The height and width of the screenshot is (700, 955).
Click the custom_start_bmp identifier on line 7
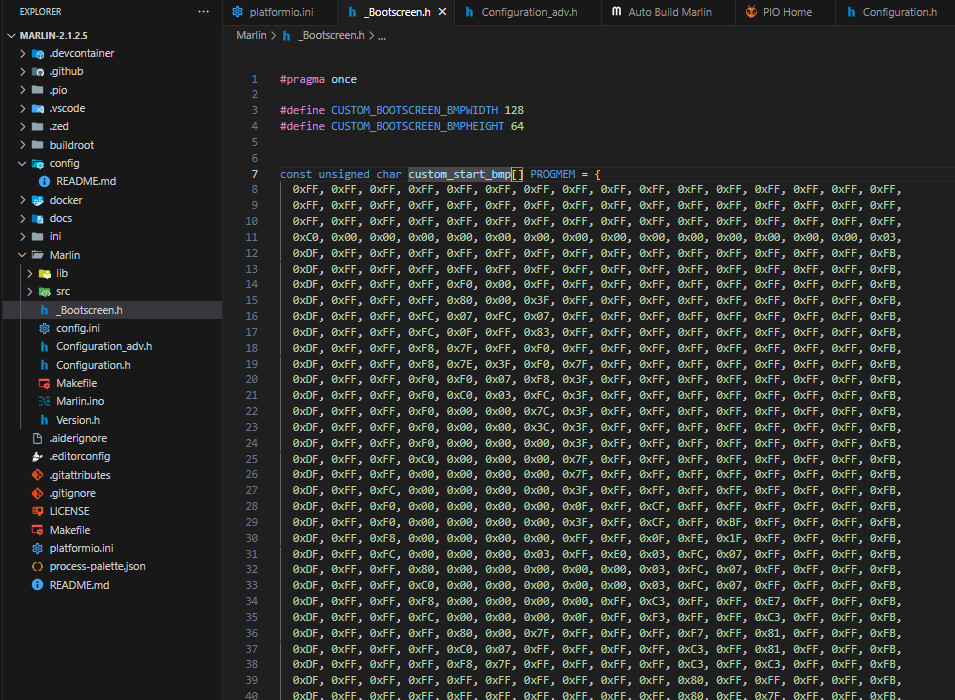point(459,174)
